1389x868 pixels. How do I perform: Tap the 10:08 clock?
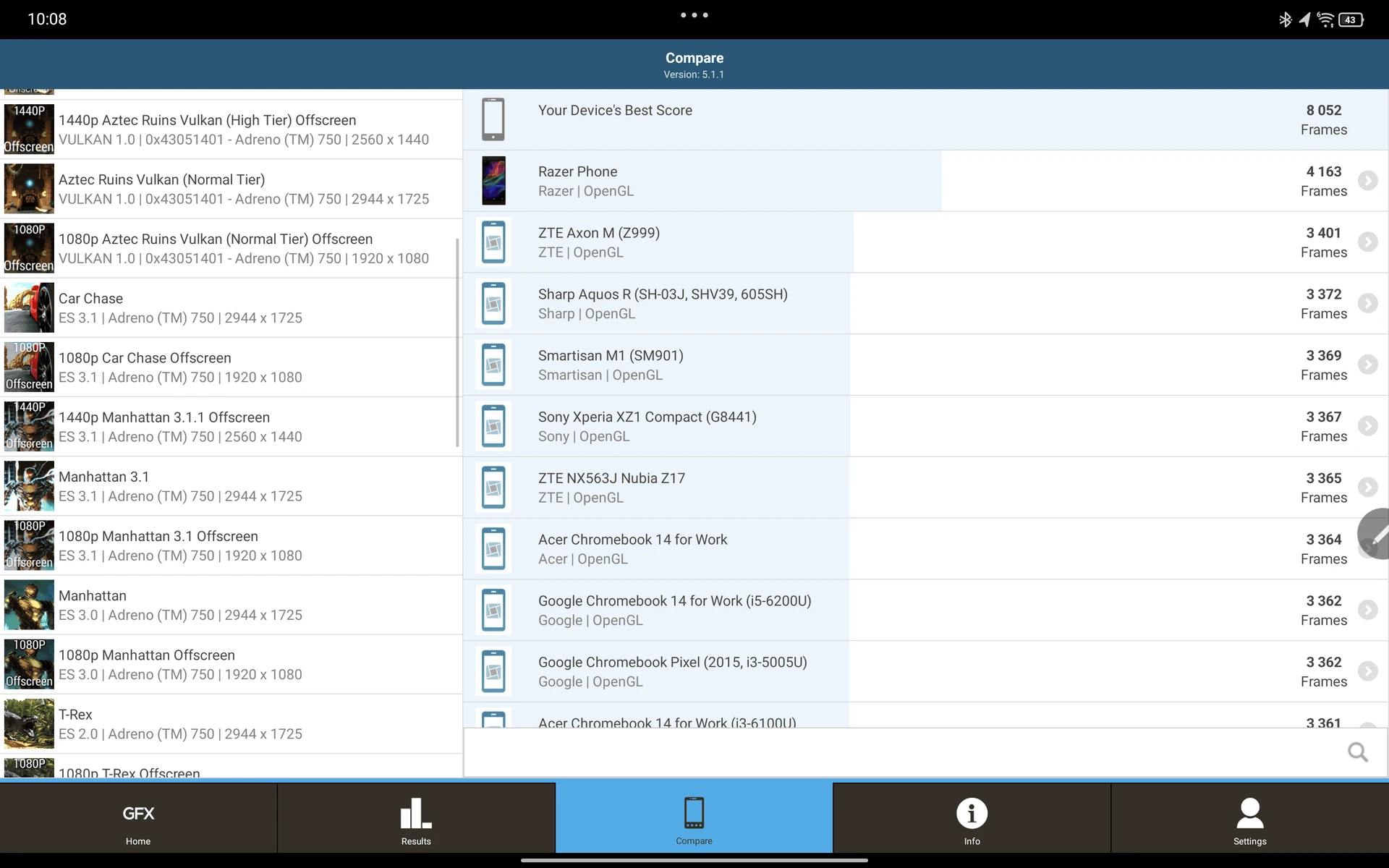(47, 20)
